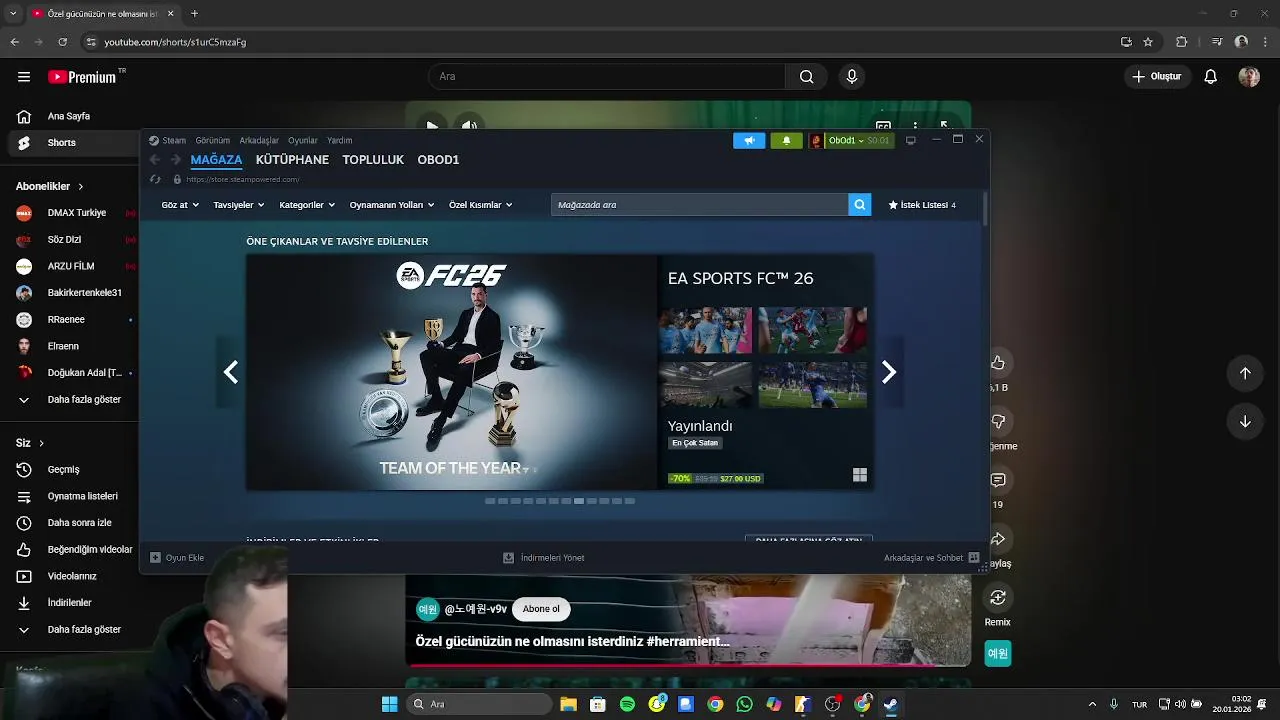This screenshot has height=720, width=1280.
Task: Click the YouTube search magnifier button
Action: (x=806, y=77)
